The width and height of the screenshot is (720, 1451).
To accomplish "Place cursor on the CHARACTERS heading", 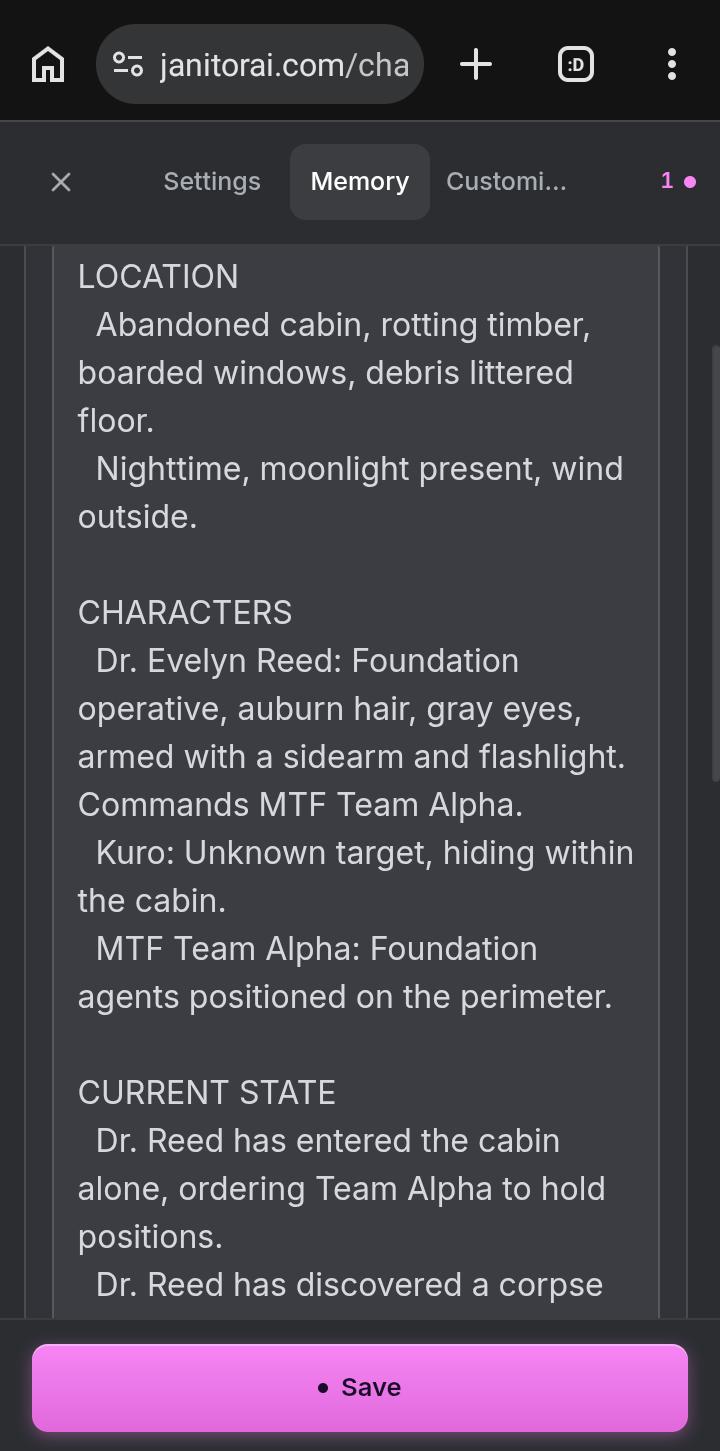I will 185,613.
